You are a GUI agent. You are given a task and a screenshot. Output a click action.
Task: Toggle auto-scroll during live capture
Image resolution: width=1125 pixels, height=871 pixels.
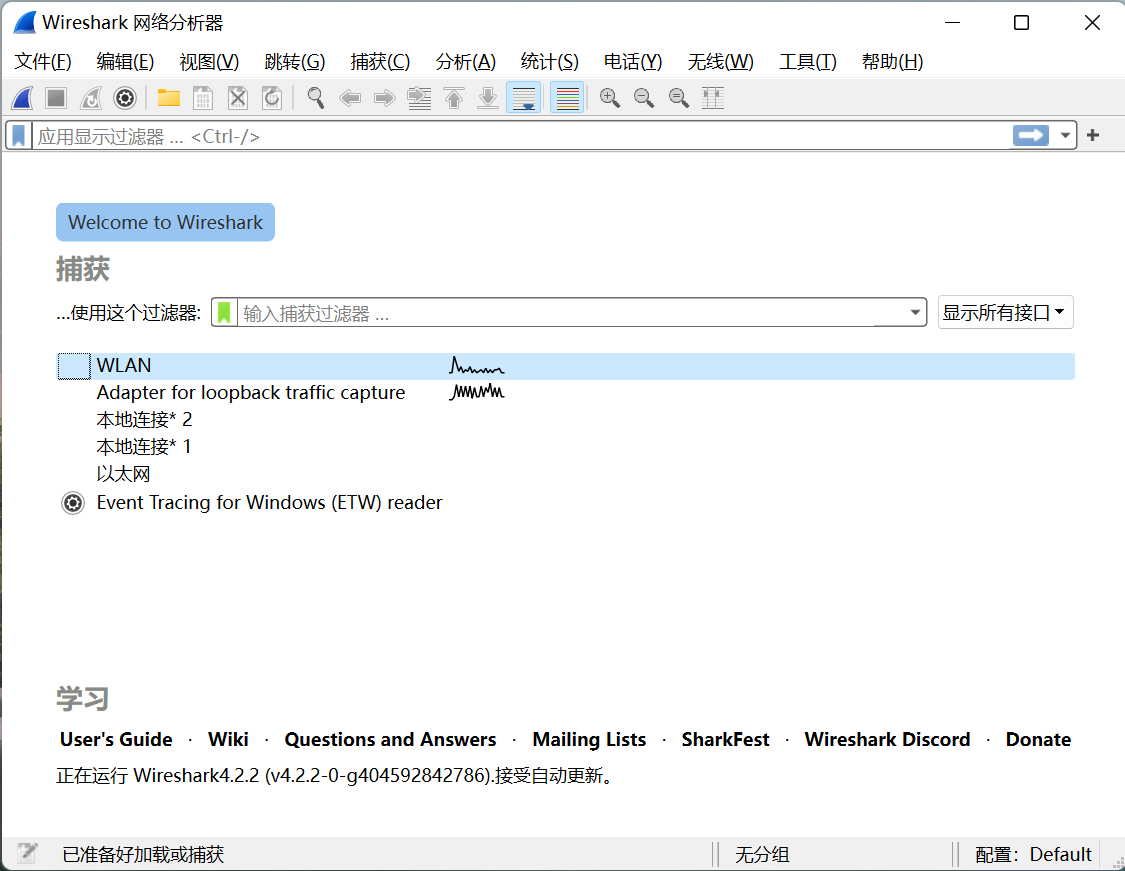pos(524,98)
